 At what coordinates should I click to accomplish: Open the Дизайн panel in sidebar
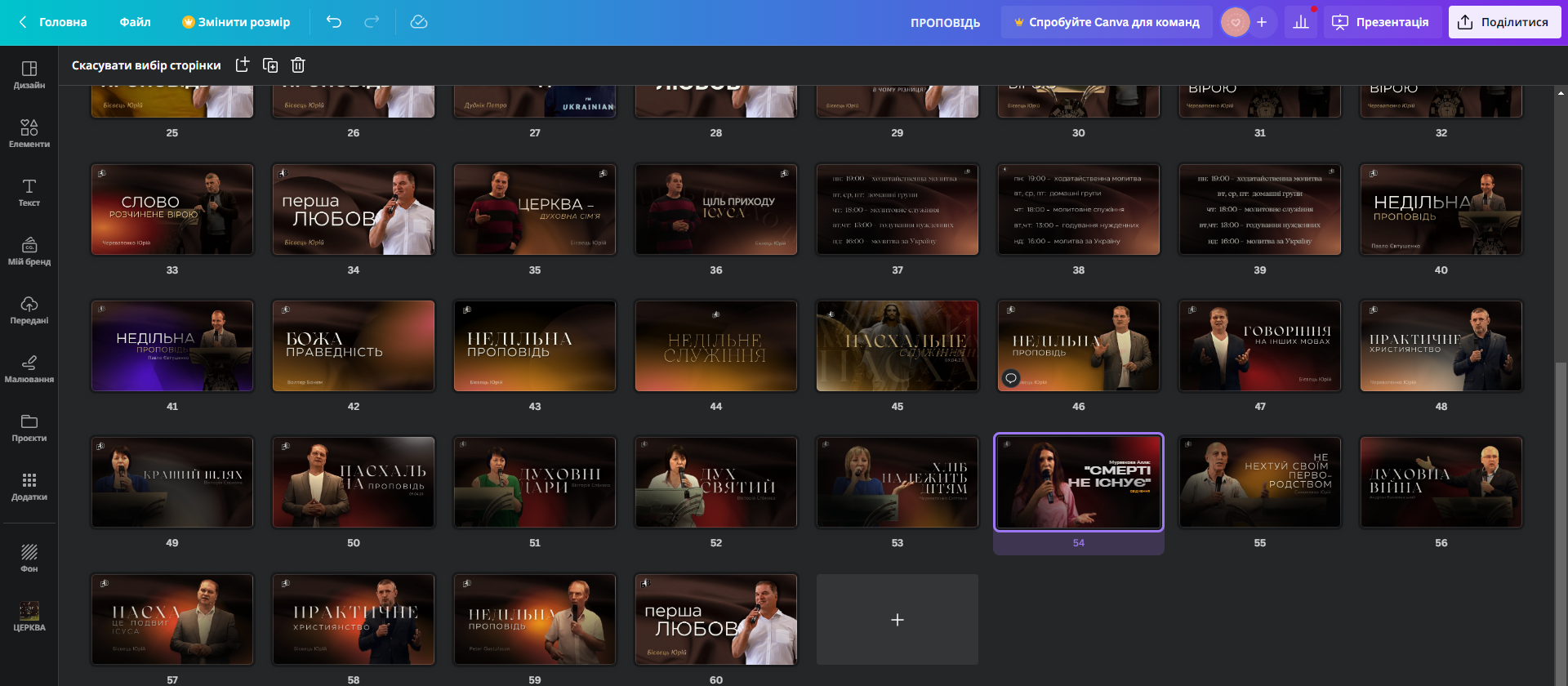[29, 74]
